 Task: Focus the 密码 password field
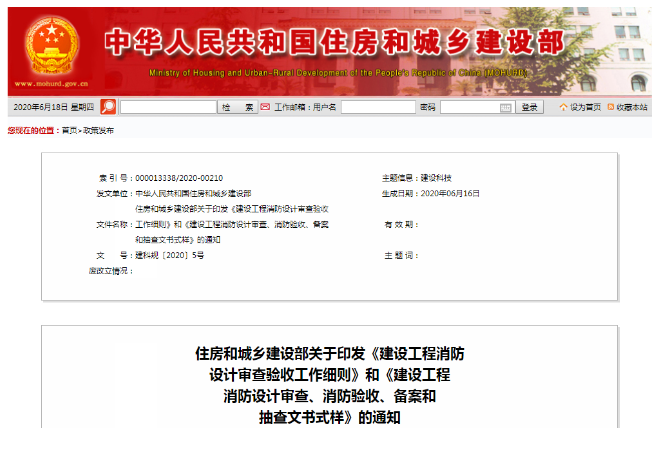coord(477,107)
